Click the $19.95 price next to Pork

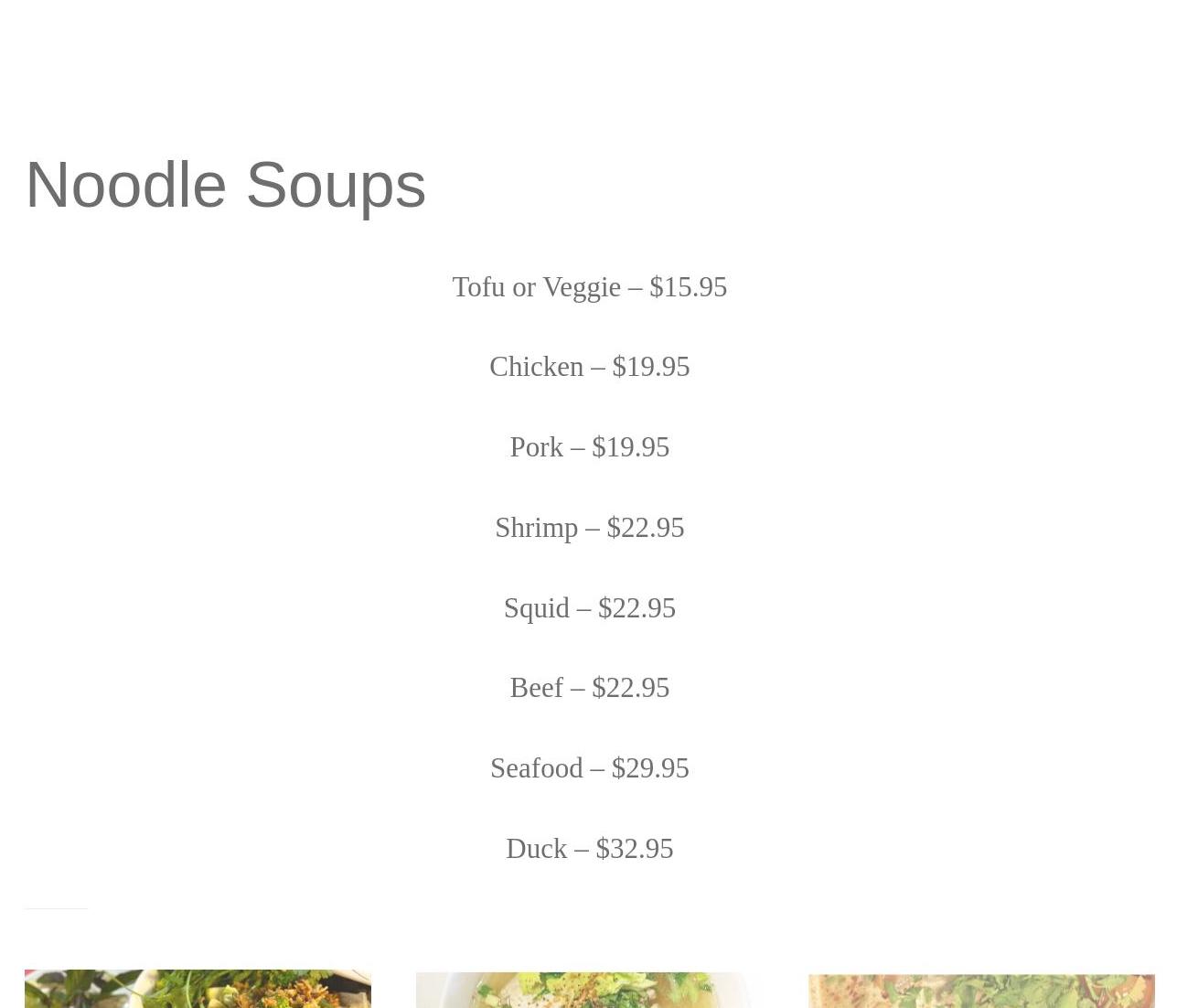click(630, 447)
